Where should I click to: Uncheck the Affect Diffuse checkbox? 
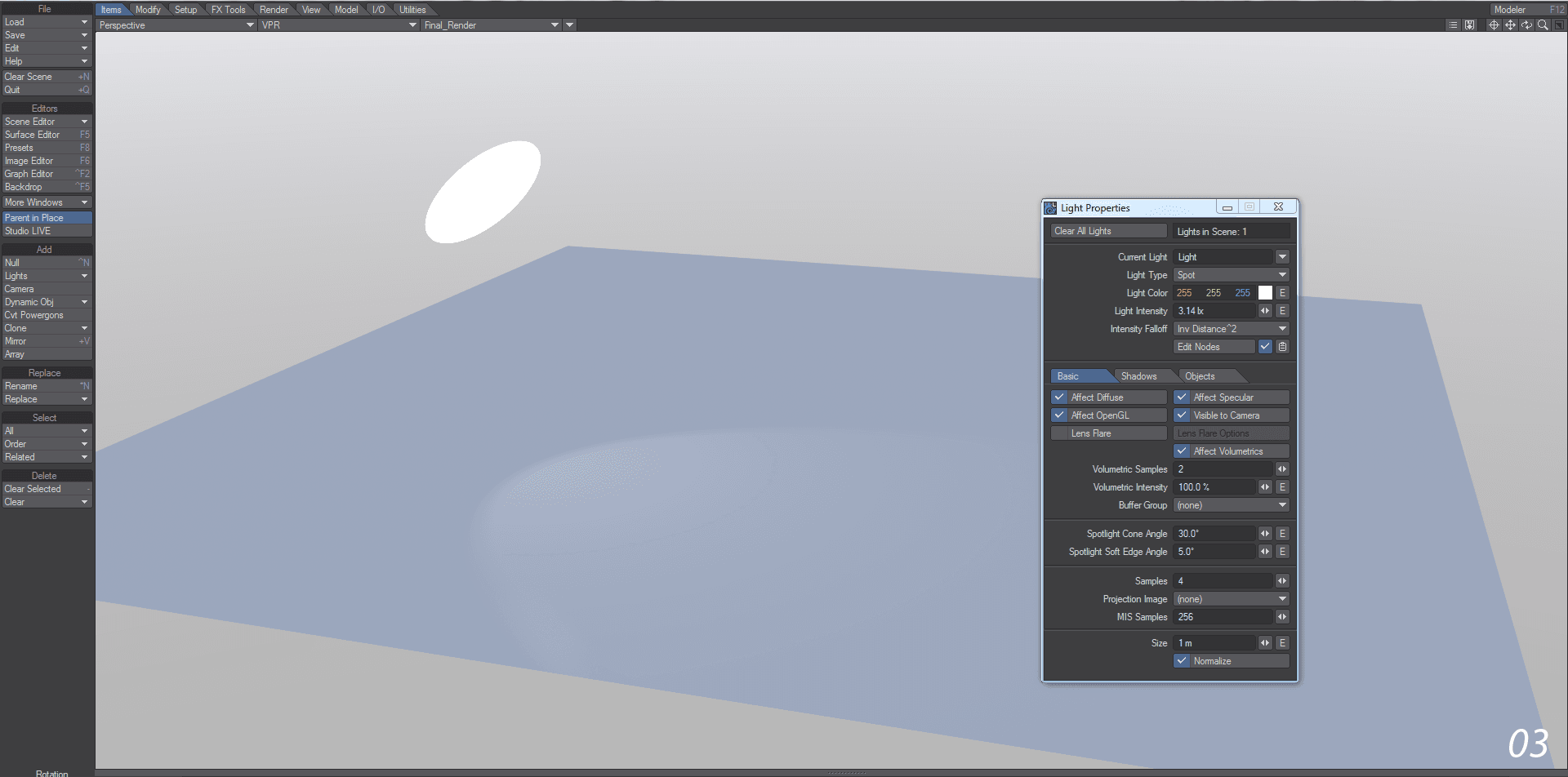[x=1059, y=397]
